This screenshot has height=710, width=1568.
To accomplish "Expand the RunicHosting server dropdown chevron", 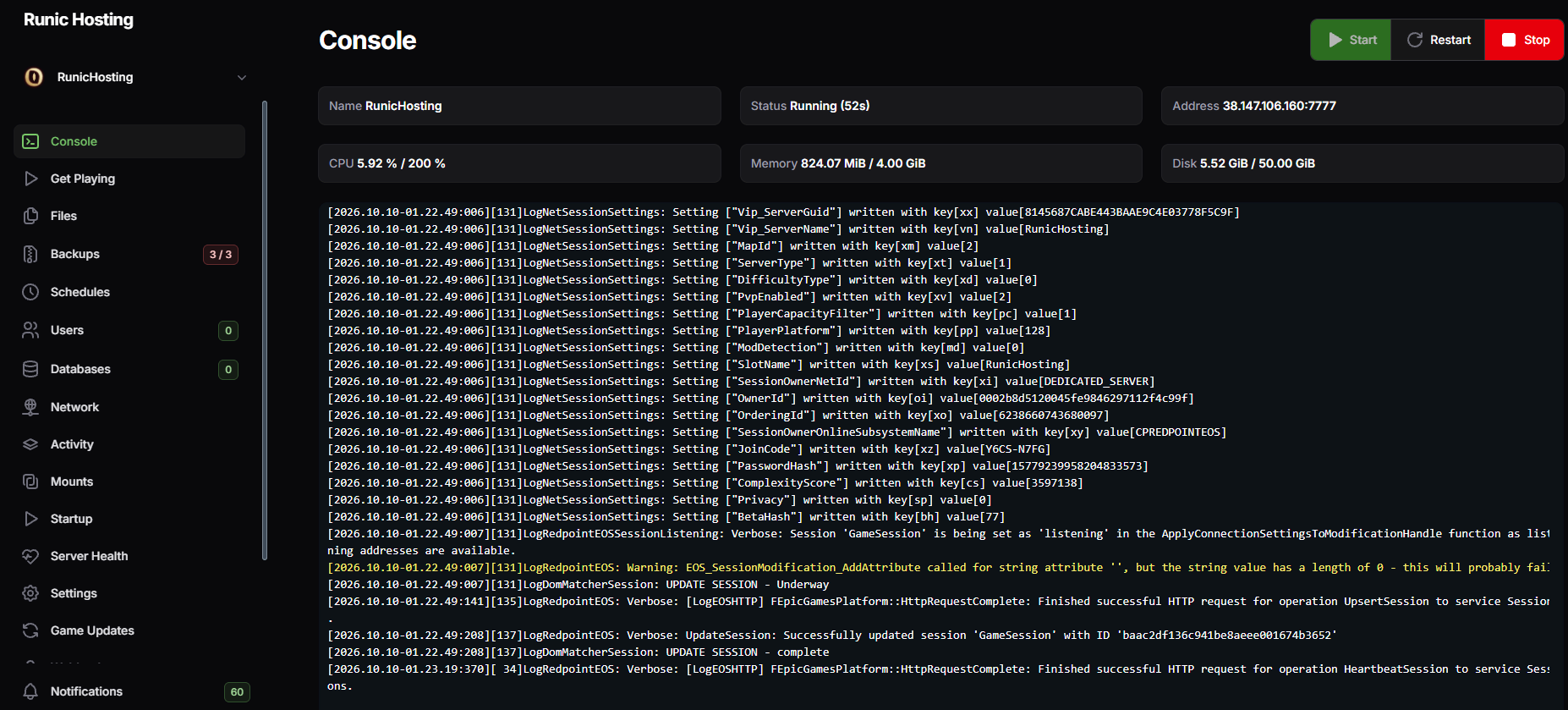I will coord(242,77).
